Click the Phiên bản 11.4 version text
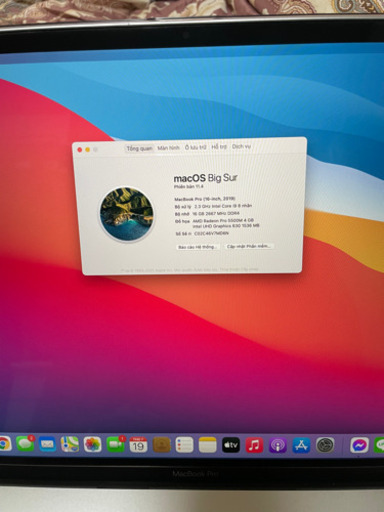Screen dimensions: 384x512 189,187
